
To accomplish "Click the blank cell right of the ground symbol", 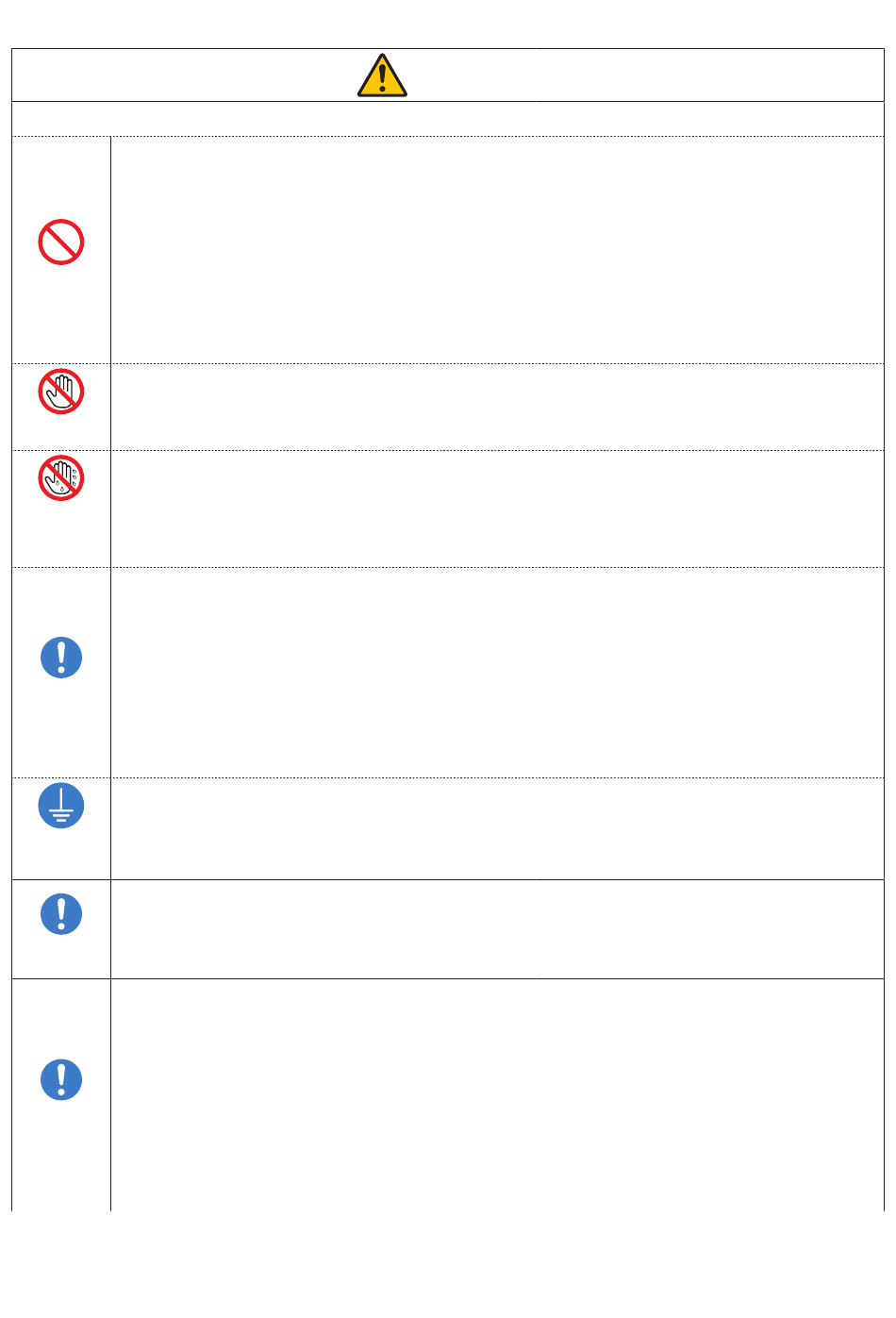I will [497, 828].
